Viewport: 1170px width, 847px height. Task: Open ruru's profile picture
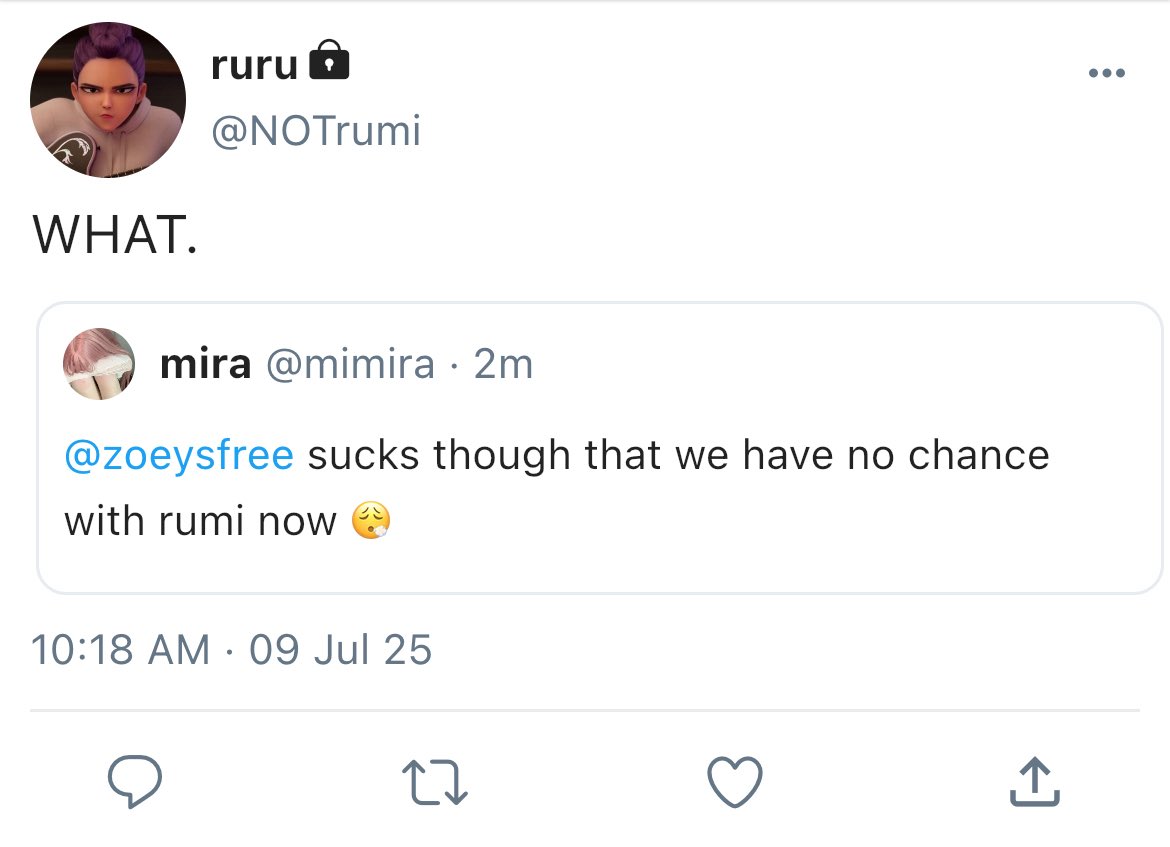(x=108, y=100)
